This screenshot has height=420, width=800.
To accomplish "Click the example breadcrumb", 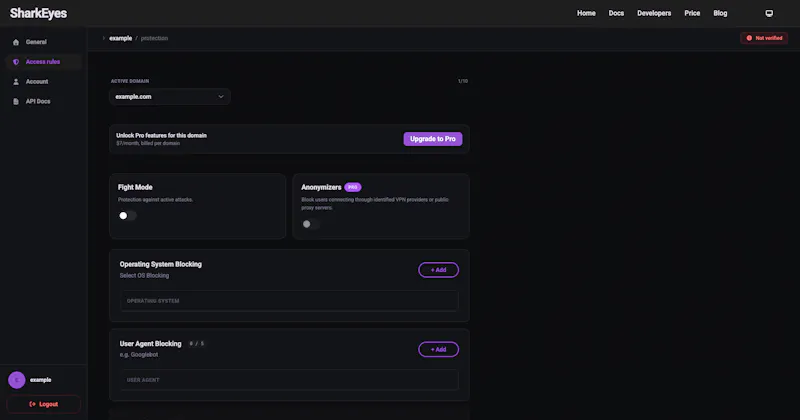I will pyautogui.click(x=120, y=38).
